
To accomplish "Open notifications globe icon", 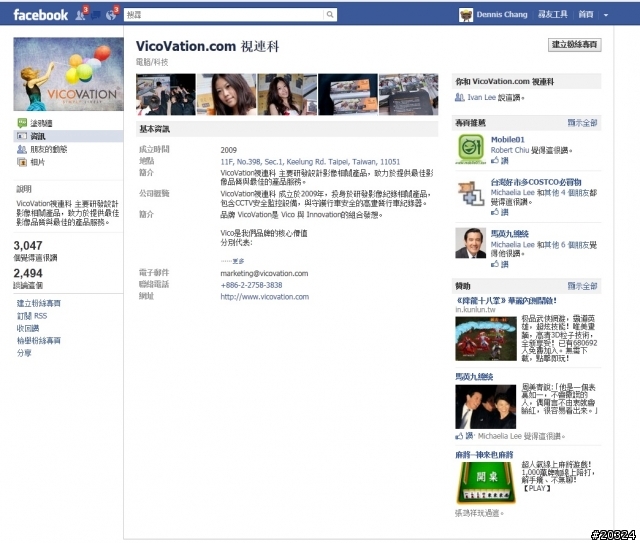I will tap(111, 15).
